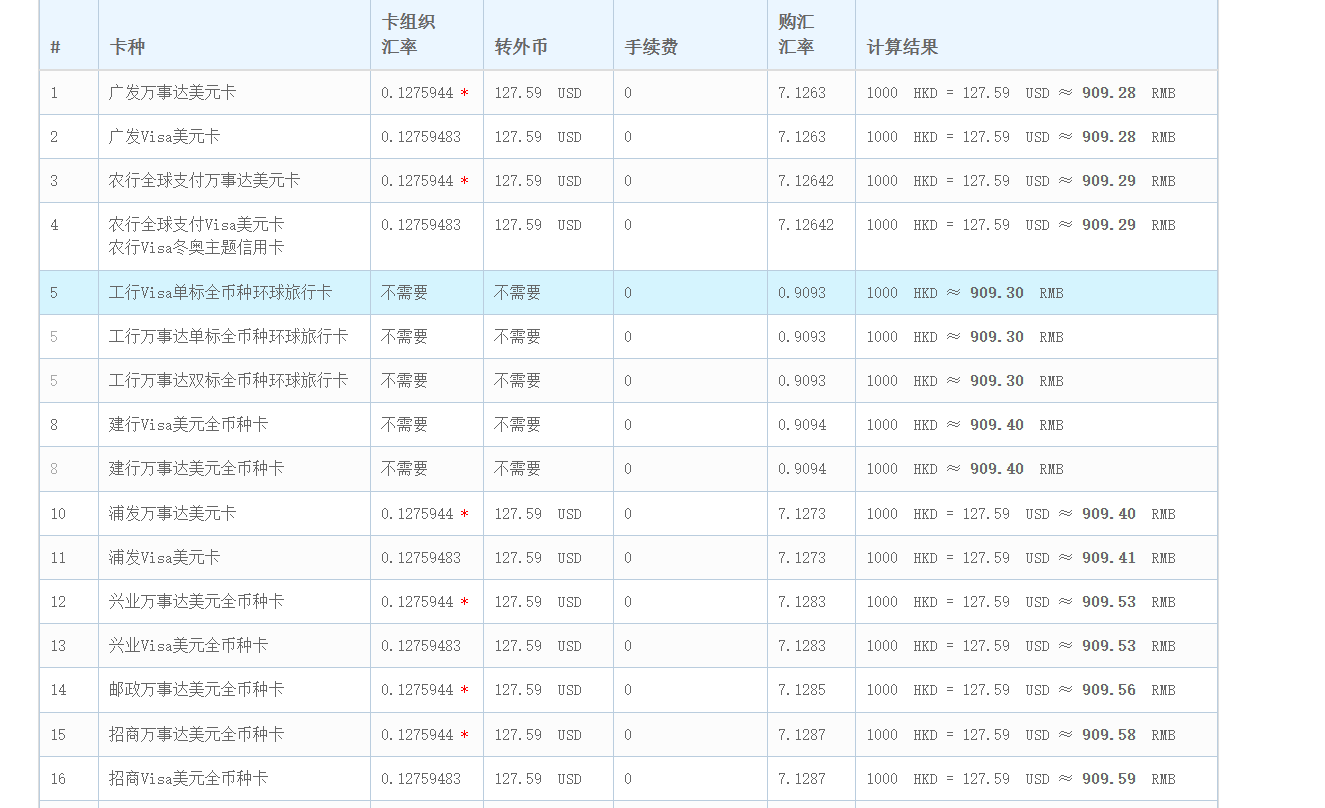This screenshot has height=808, width=1325.
Task: Click 7.1283 rate in 兴业Visa美元全币种卡 row
Action: [802, 646]
